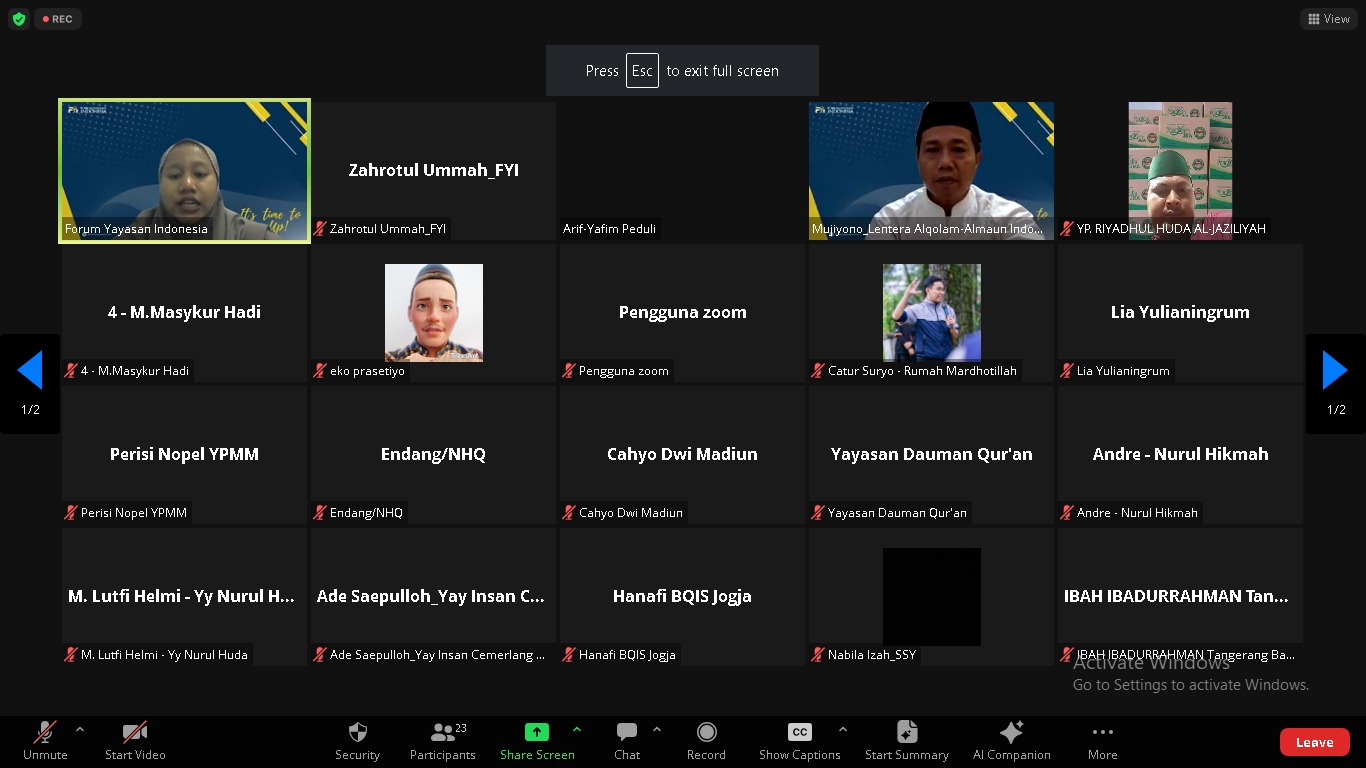Click the large Zahrotul Ummah_FYI name
The height and width of the screenshot is (768, 1366).
coord(433,170)
